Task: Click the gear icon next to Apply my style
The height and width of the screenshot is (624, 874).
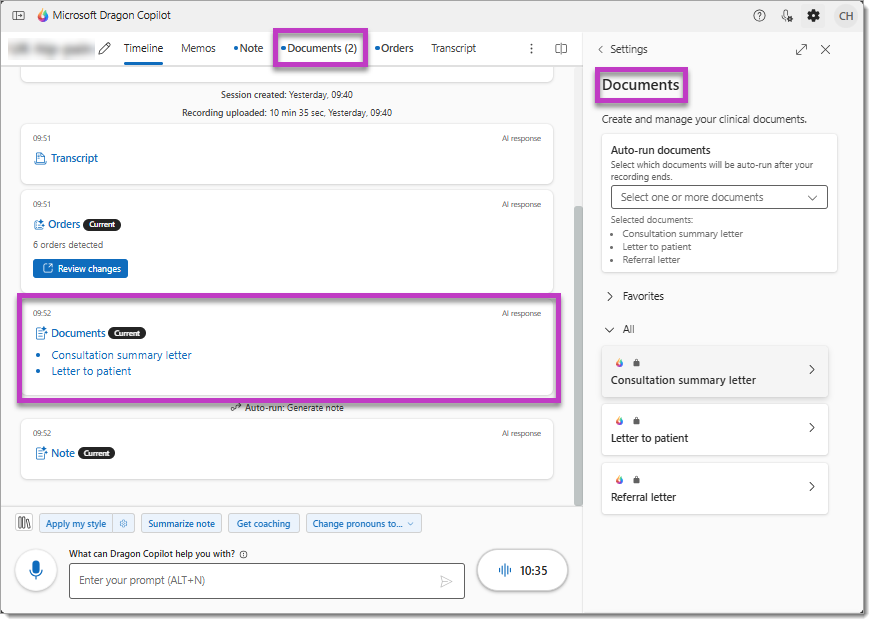Action: pos(122,523)
